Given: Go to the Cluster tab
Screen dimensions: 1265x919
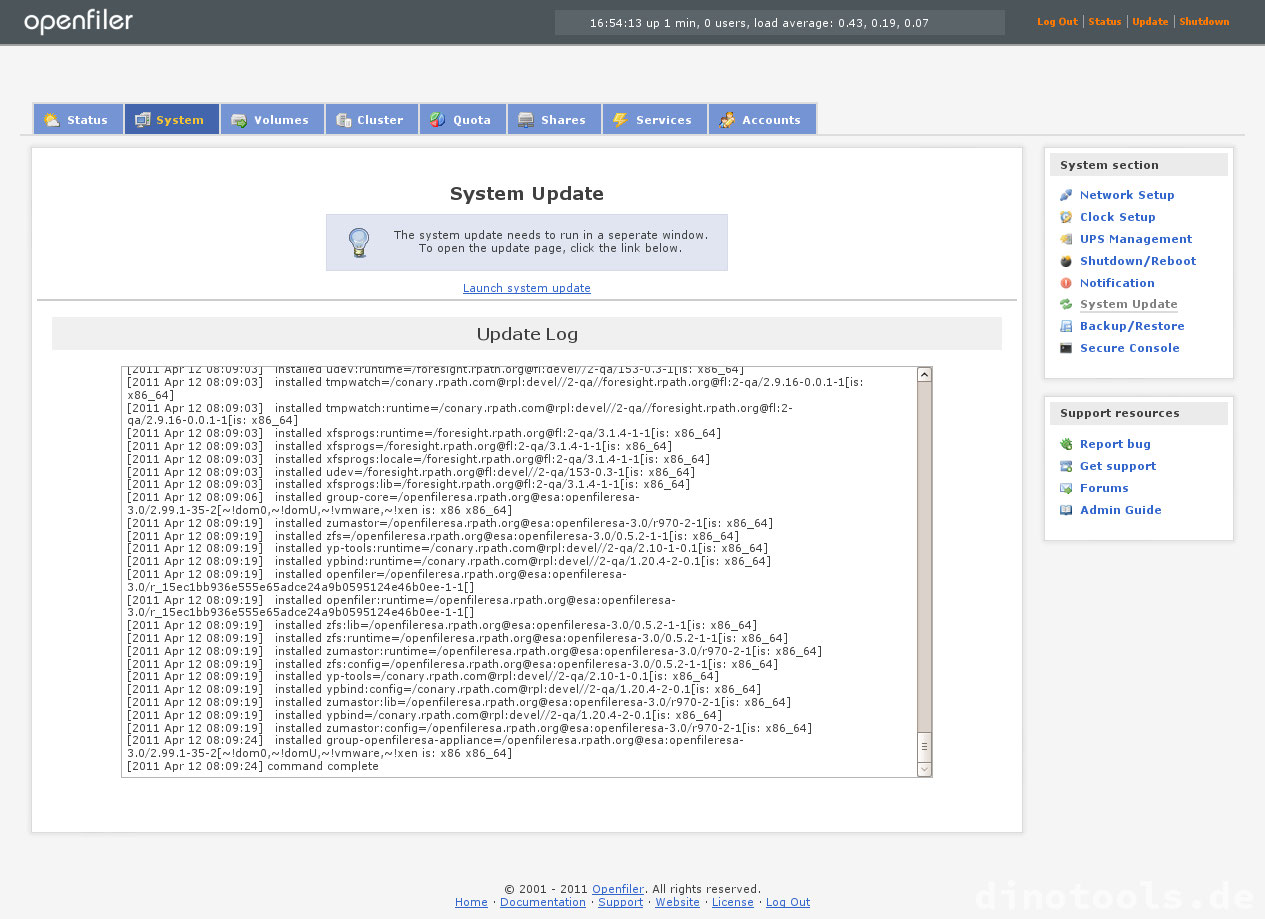Looking at the screenshot, I should coord(371,119).
